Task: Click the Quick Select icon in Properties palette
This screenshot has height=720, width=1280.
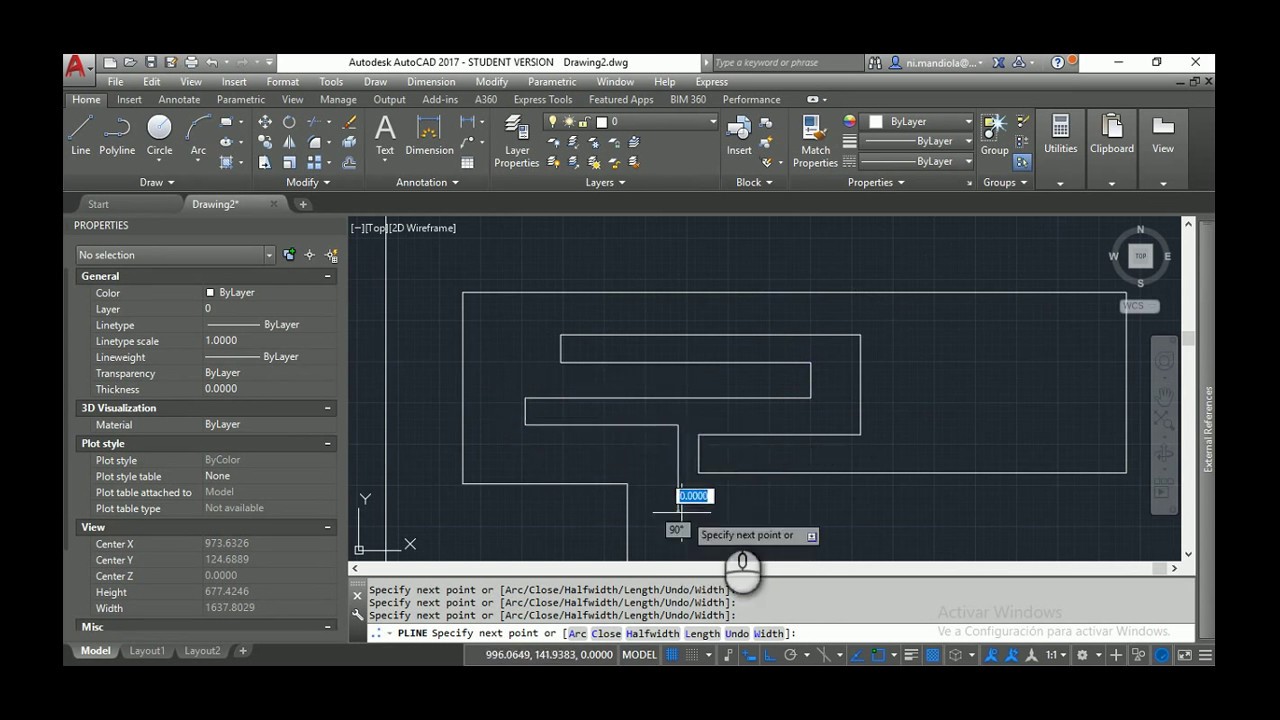Action: [x=331, y=255]
